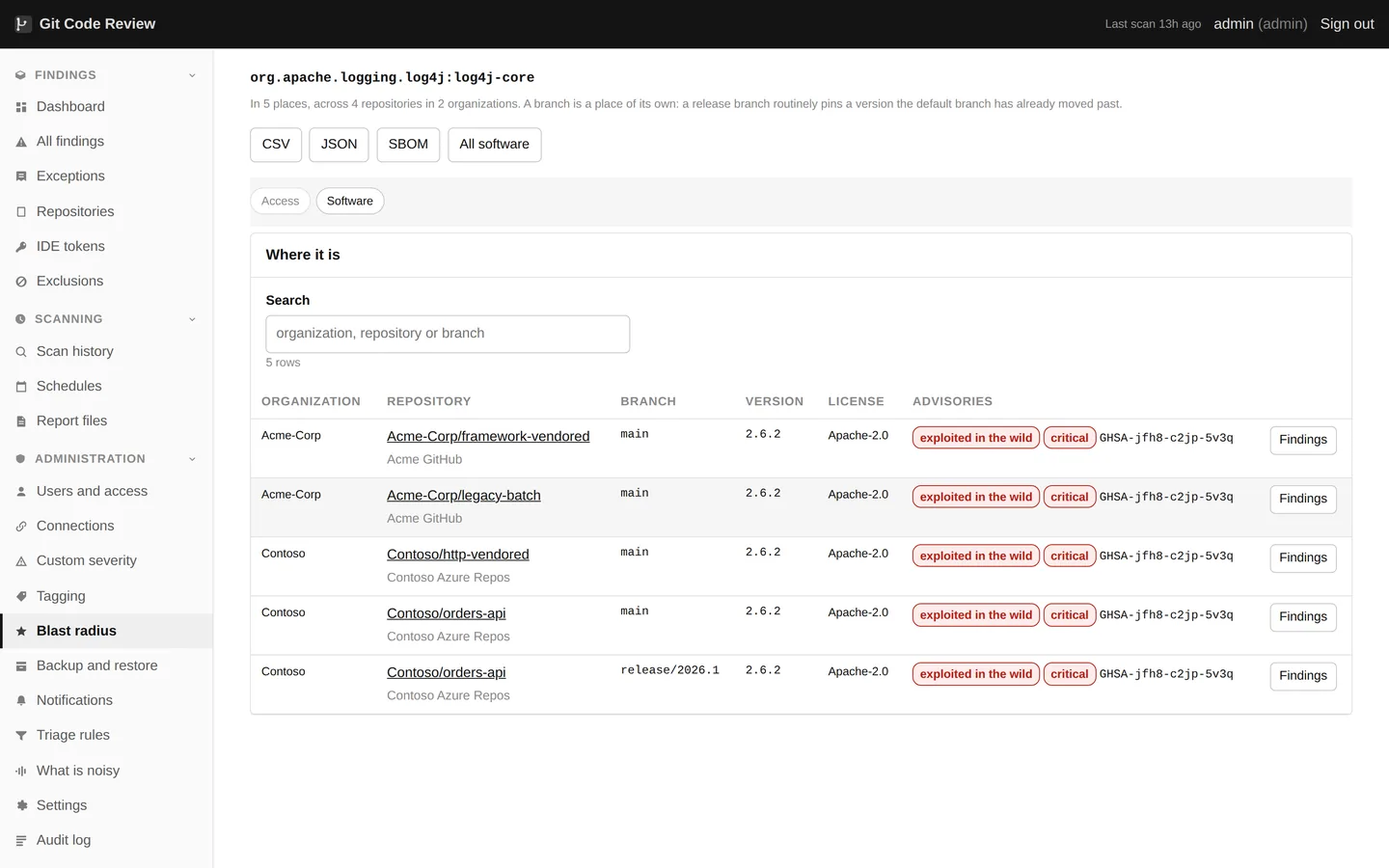
Task: Select the Software tab
Action: [x=350, y=201]
